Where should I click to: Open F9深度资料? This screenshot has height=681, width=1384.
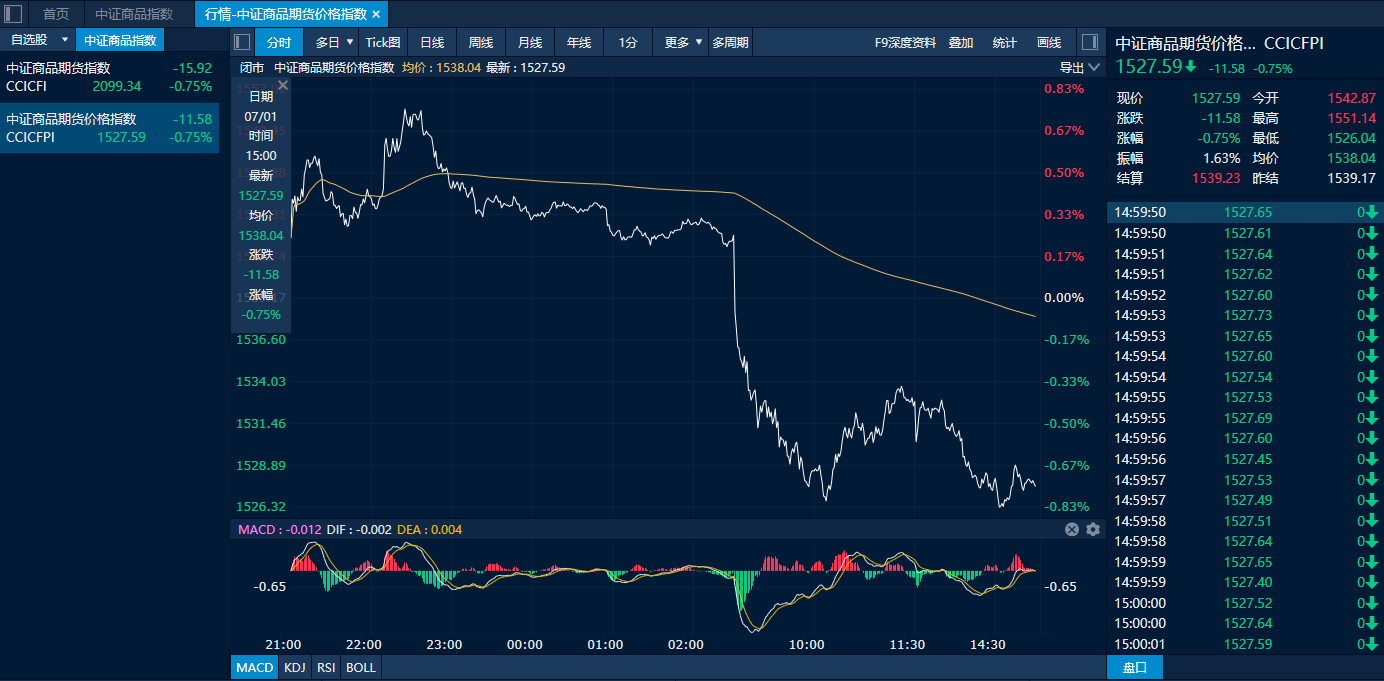point(905,42)
